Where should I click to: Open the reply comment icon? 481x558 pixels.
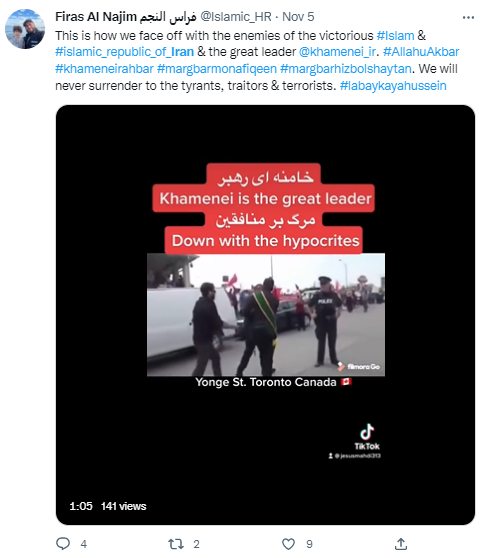click(63, 544)
